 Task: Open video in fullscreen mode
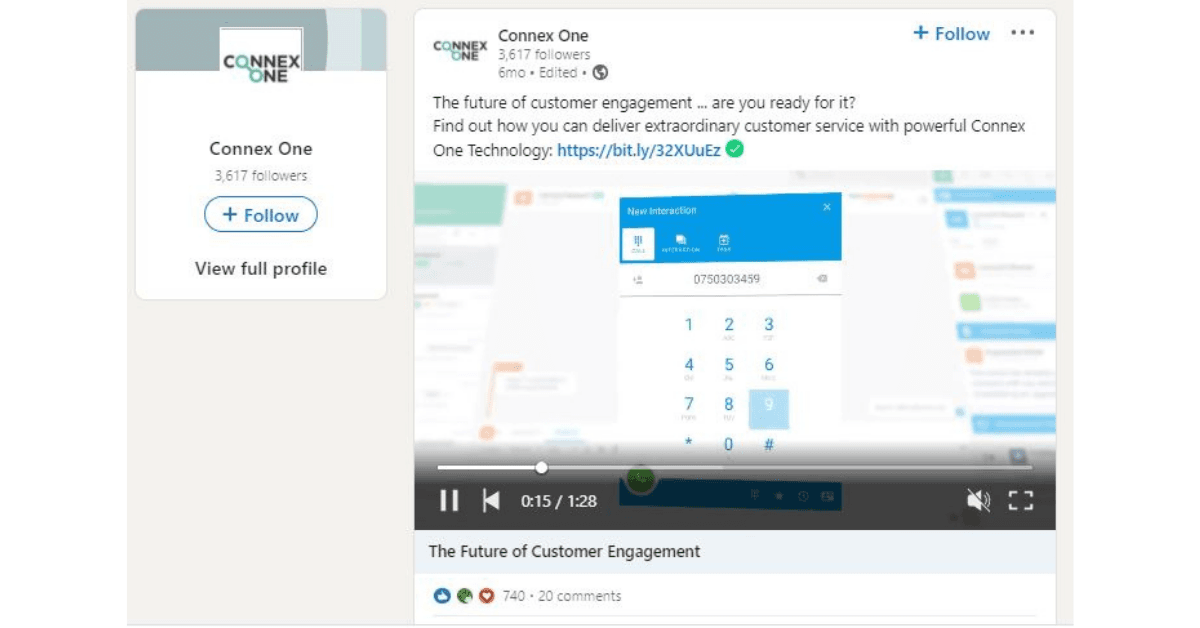(1020, 501)
